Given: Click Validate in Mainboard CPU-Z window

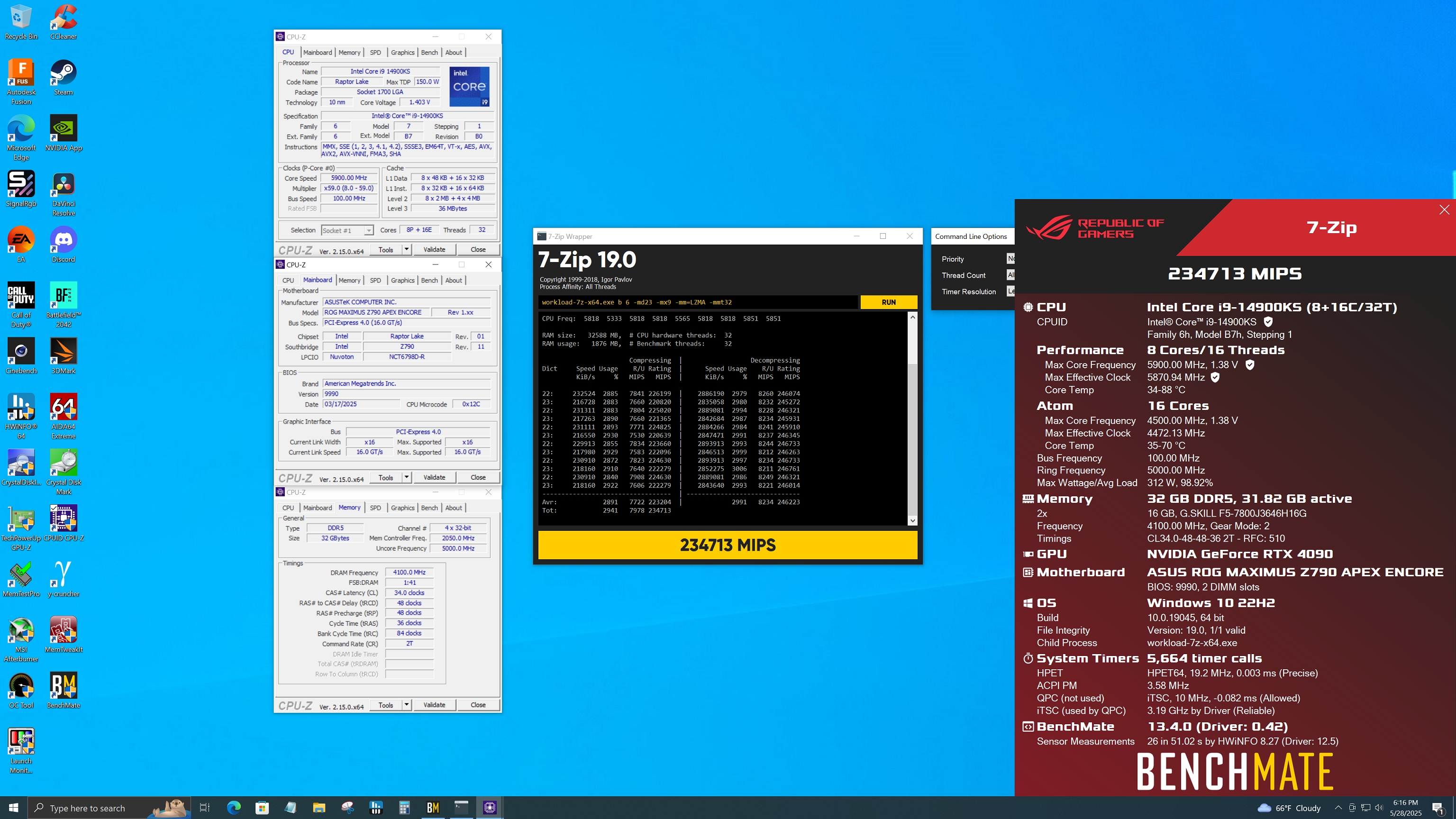Looking at the screenshot, I should 434,477.
